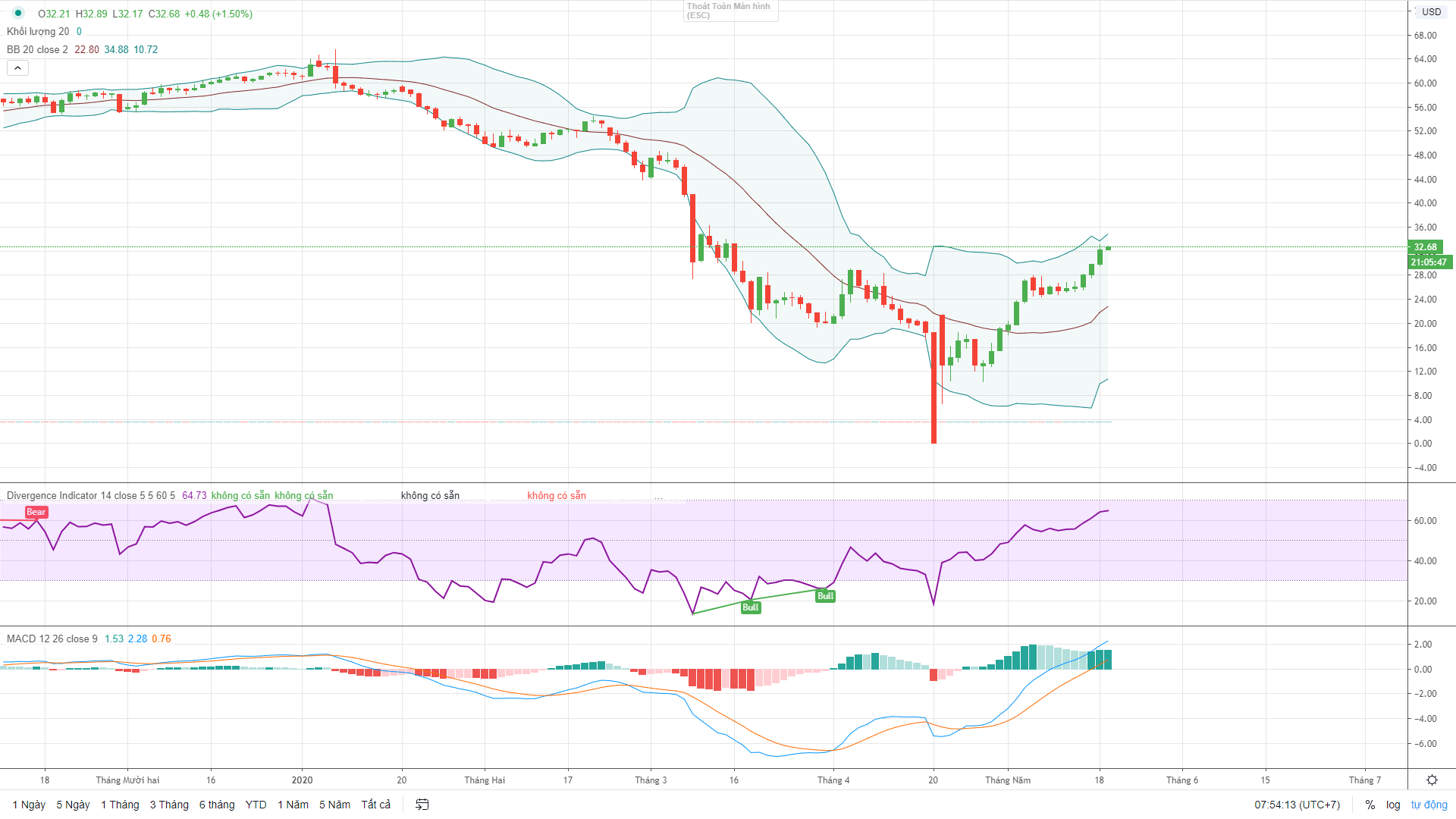Toggle percent scale mode

tap(1370, 805)
